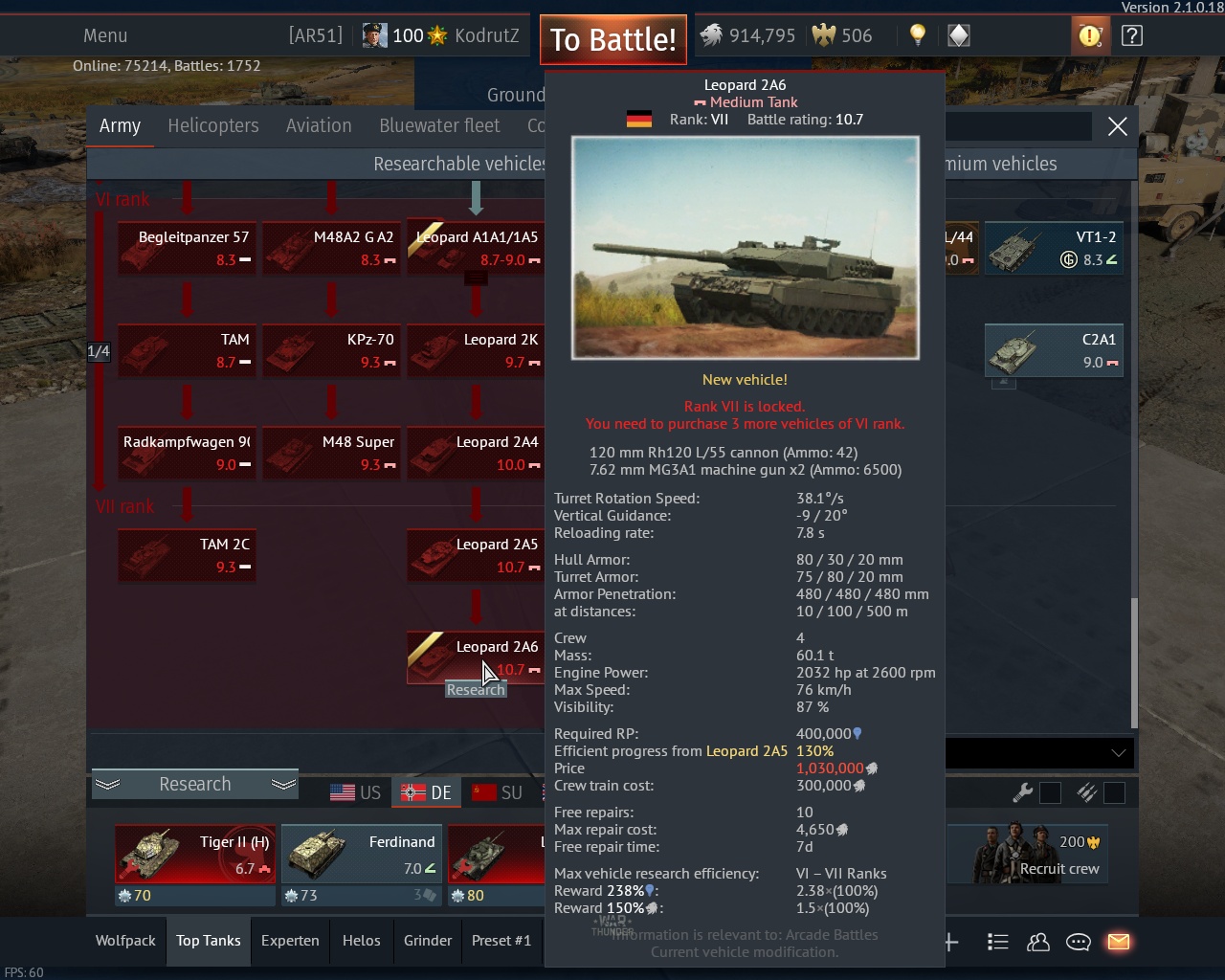Screen dimensions: 1225x980
Task: Select the TAM vehicle card
Action: click(187, 350)
